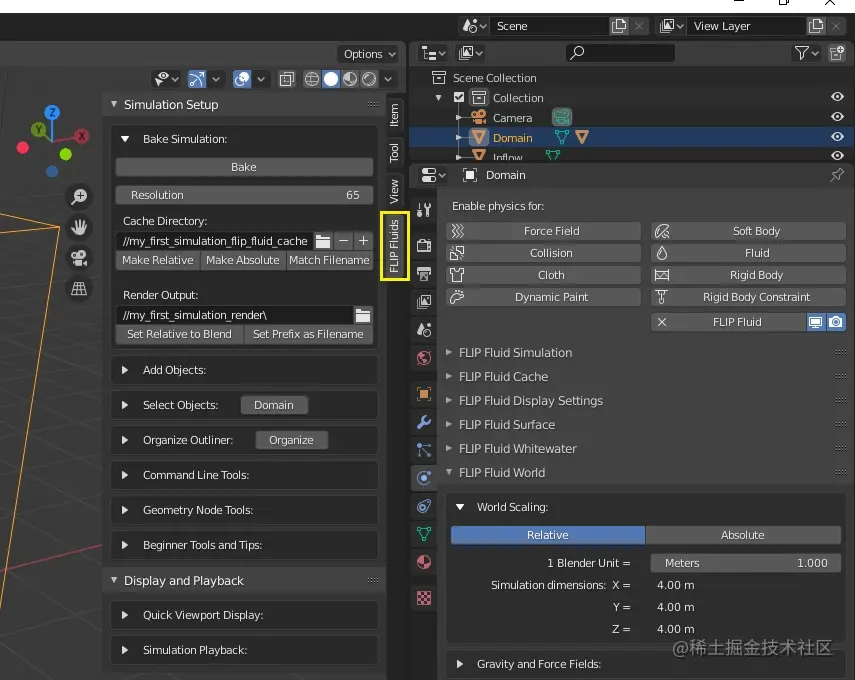Click the outliner search field
Image resolution: width=855 pixels, height=680 pixels.
tap(620, 53)
